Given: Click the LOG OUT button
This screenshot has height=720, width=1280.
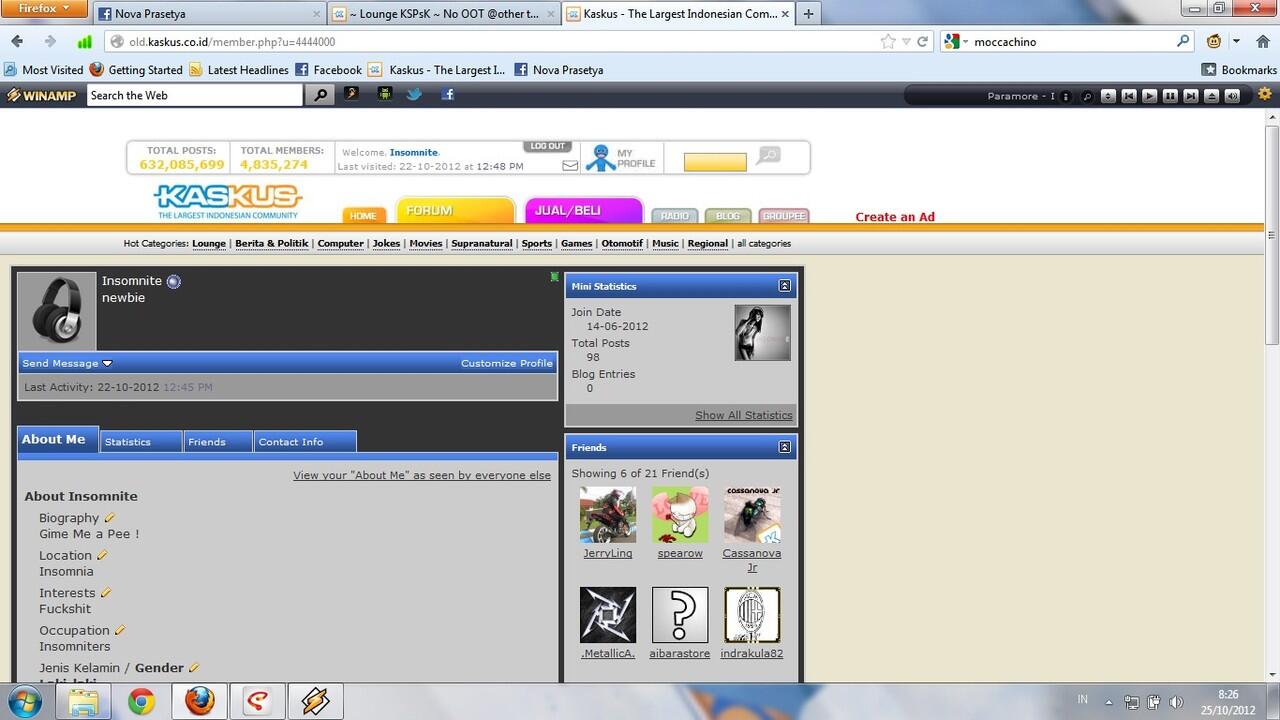Looking at the screenshot, I should click(547, 147).
